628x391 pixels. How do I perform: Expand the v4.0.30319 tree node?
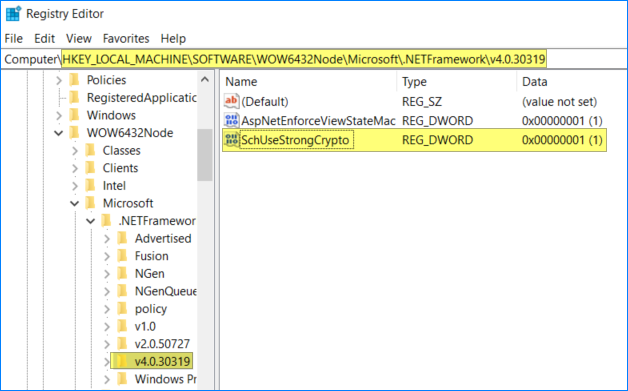click(x=107, y=362)
